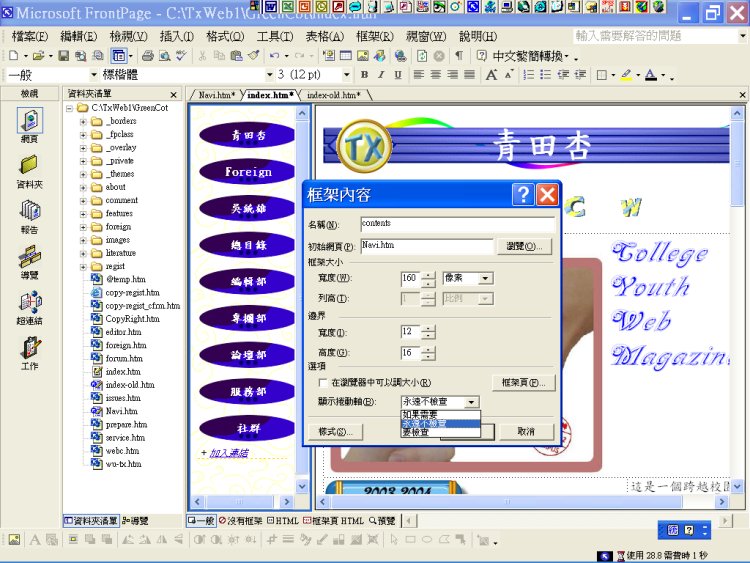Expand the _borders folder node
750x563 pixels.
84,121
